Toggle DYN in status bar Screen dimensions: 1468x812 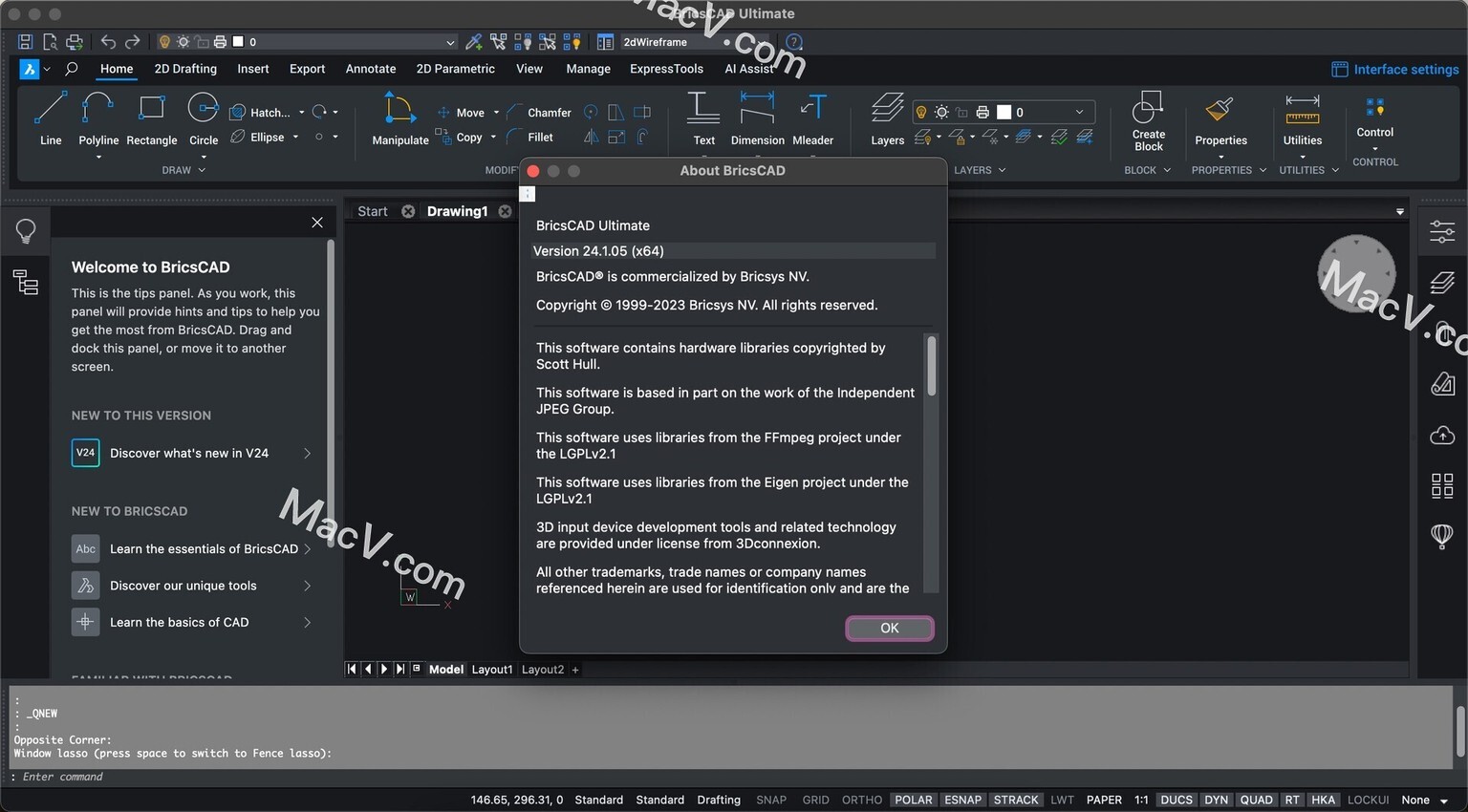[1216, 800]
